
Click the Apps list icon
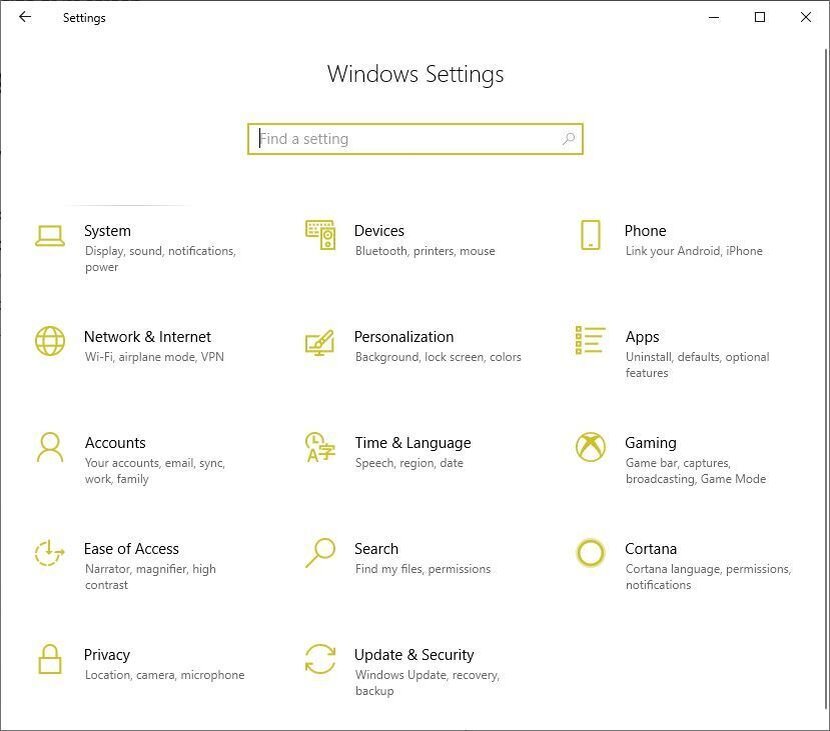click(x=590, y=340)
